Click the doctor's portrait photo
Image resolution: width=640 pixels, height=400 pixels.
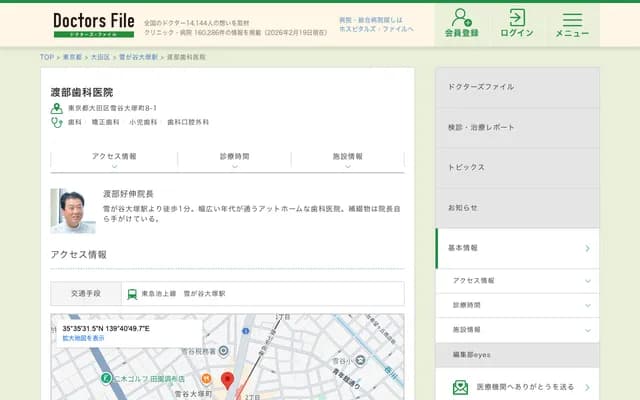pyautogui.click(x=72, y=211)
